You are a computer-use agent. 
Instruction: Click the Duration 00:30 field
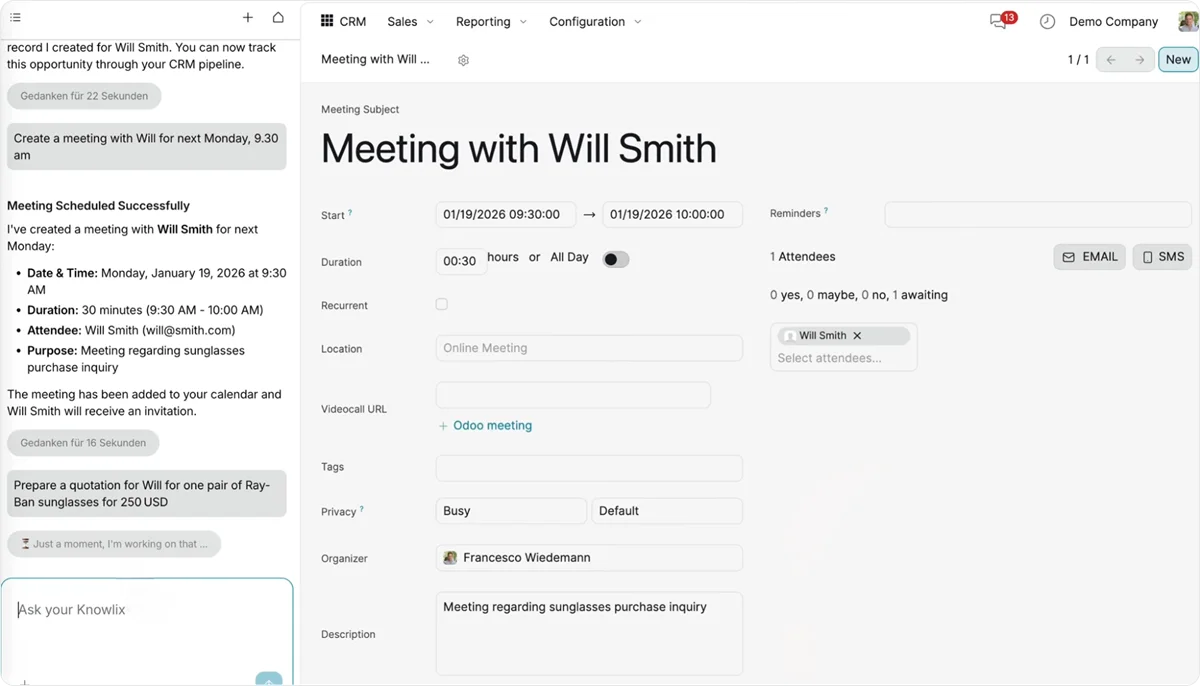(x=461, y=261)
